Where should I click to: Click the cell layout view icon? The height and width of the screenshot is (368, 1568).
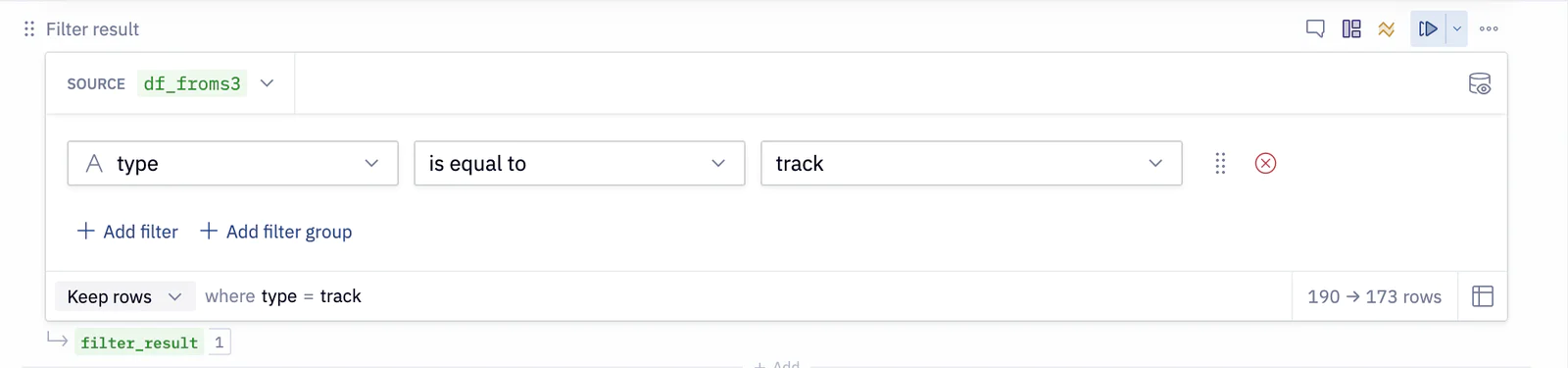pos(1351,28)
